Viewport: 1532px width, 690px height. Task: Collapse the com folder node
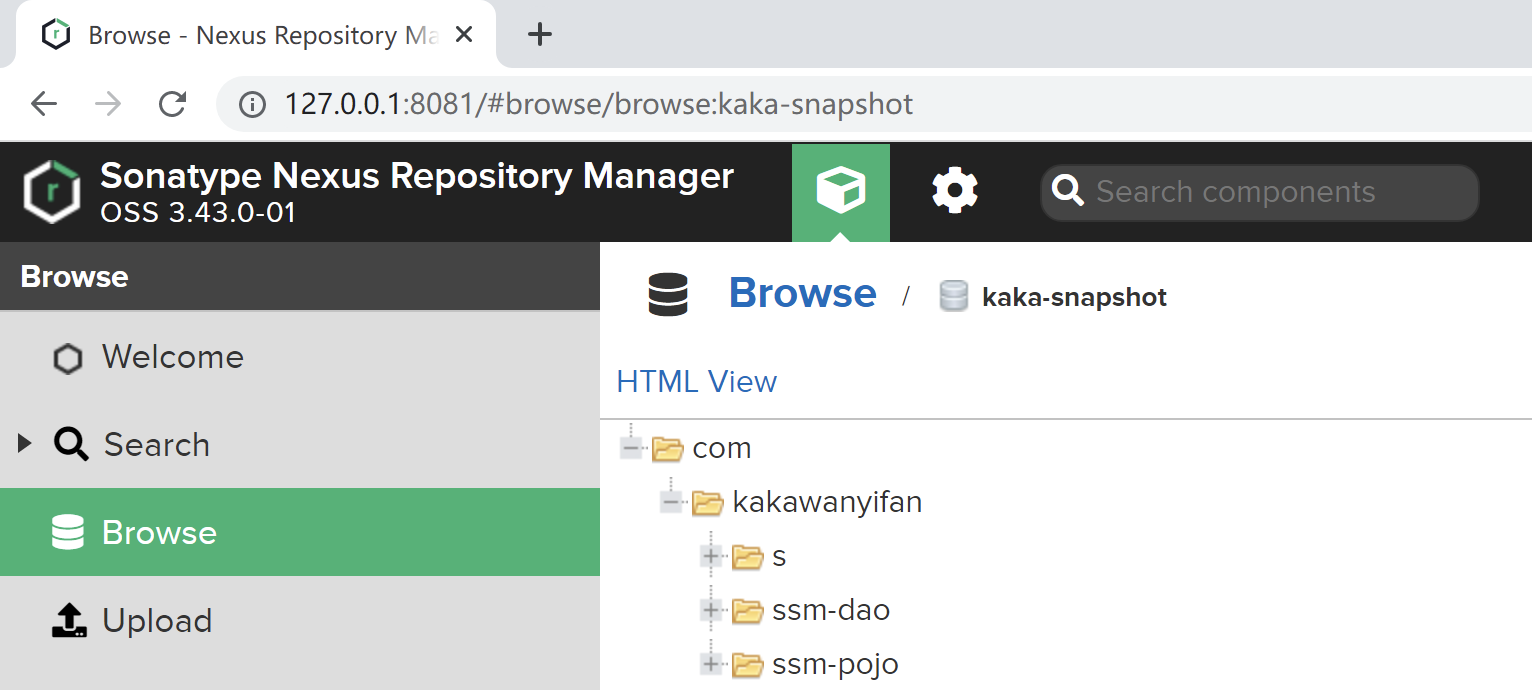click(x=630, y=448)
